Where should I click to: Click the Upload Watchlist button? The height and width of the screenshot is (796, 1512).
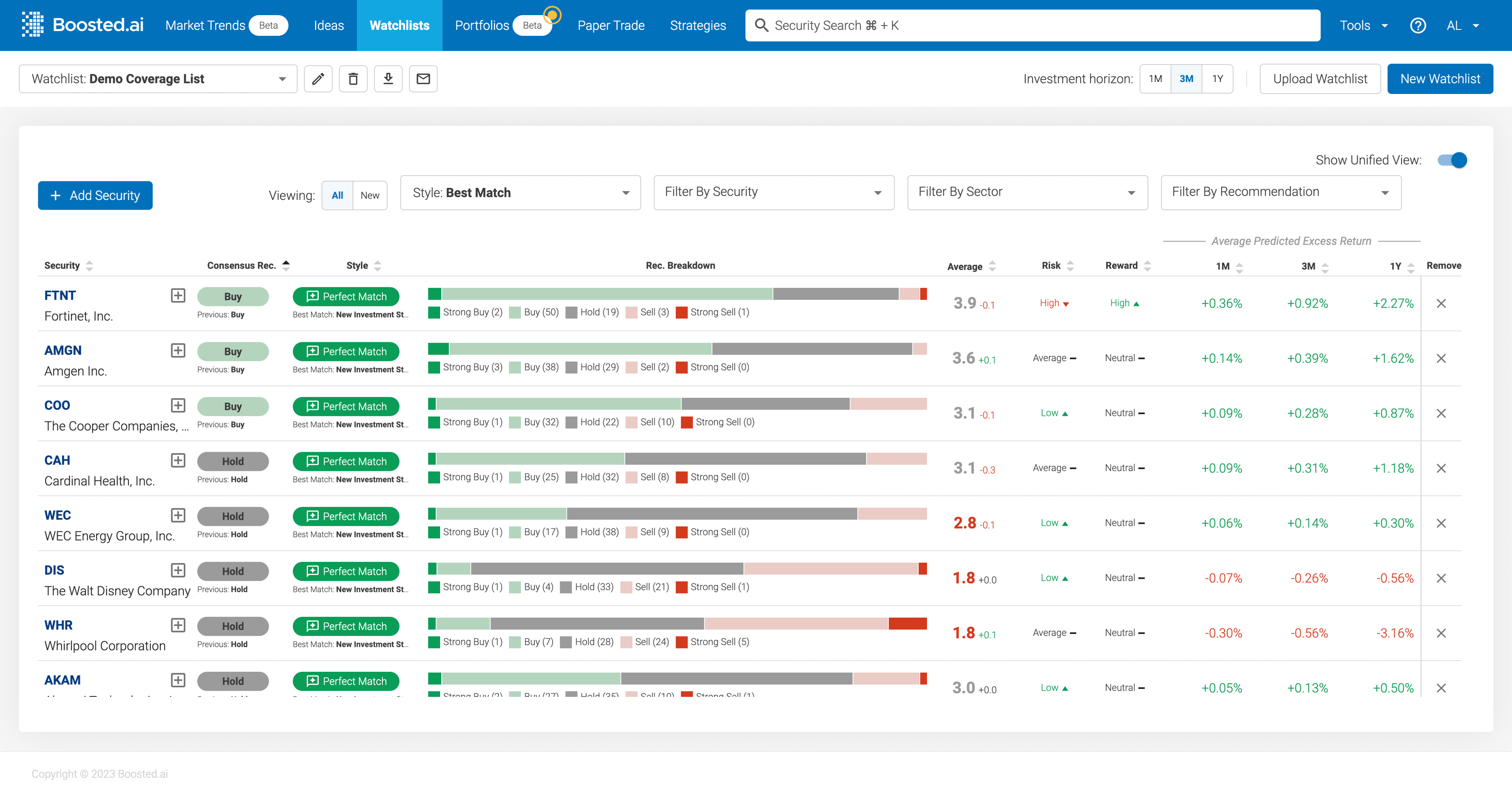1319,79
